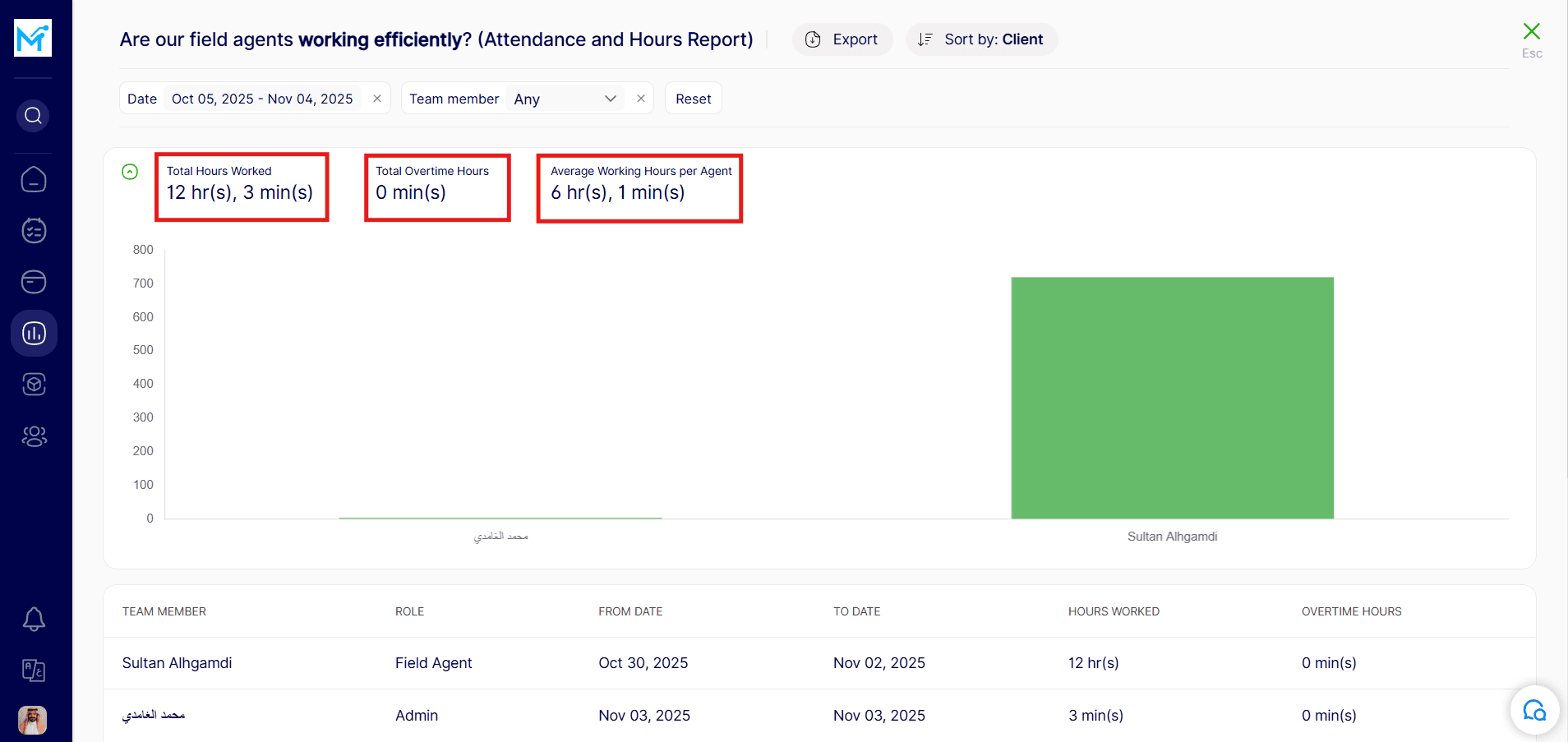
Task: Click the search icon in the sidebar
Action: click(x=33, y=116)
